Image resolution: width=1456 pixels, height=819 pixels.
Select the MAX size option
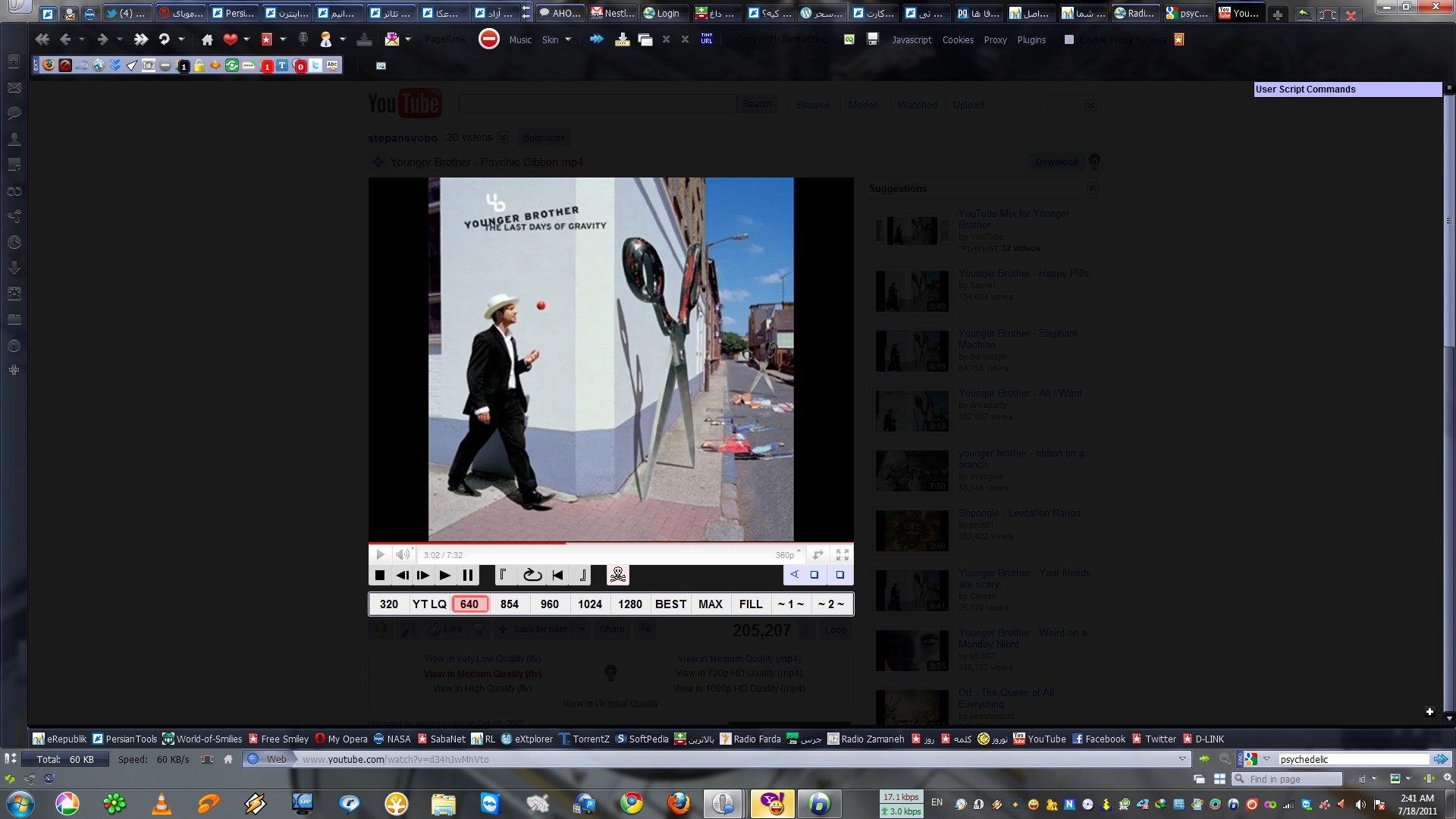tap(711, 604)
